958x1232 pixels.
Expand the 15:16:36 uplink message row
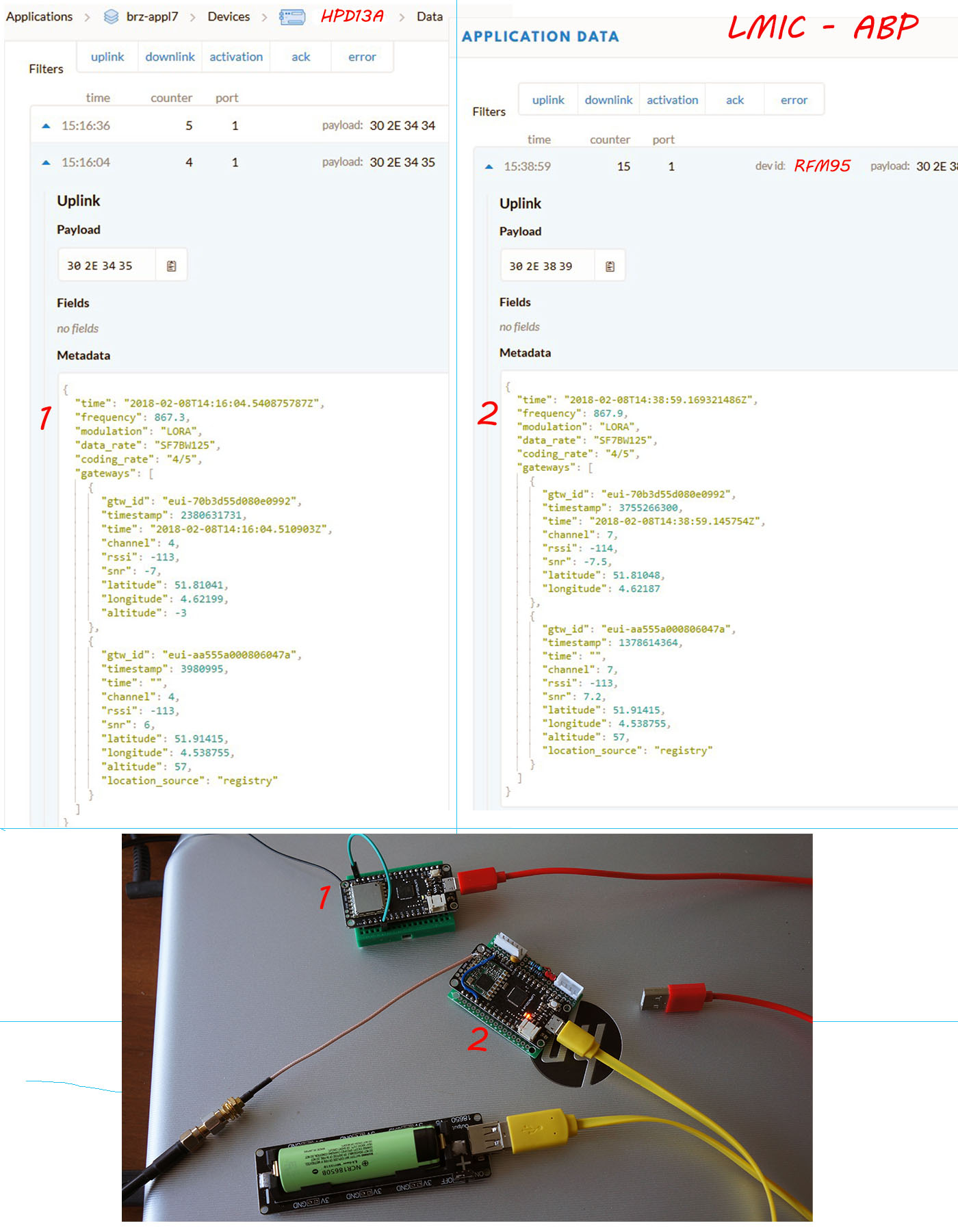46,126
